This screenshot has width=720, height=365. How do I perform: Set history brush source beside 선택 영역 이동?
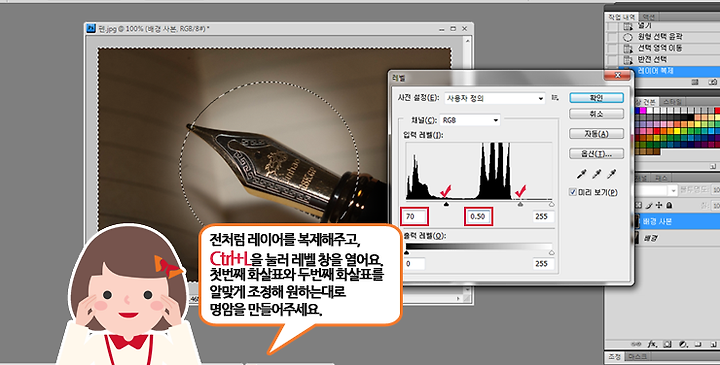(x=612, y=48)
